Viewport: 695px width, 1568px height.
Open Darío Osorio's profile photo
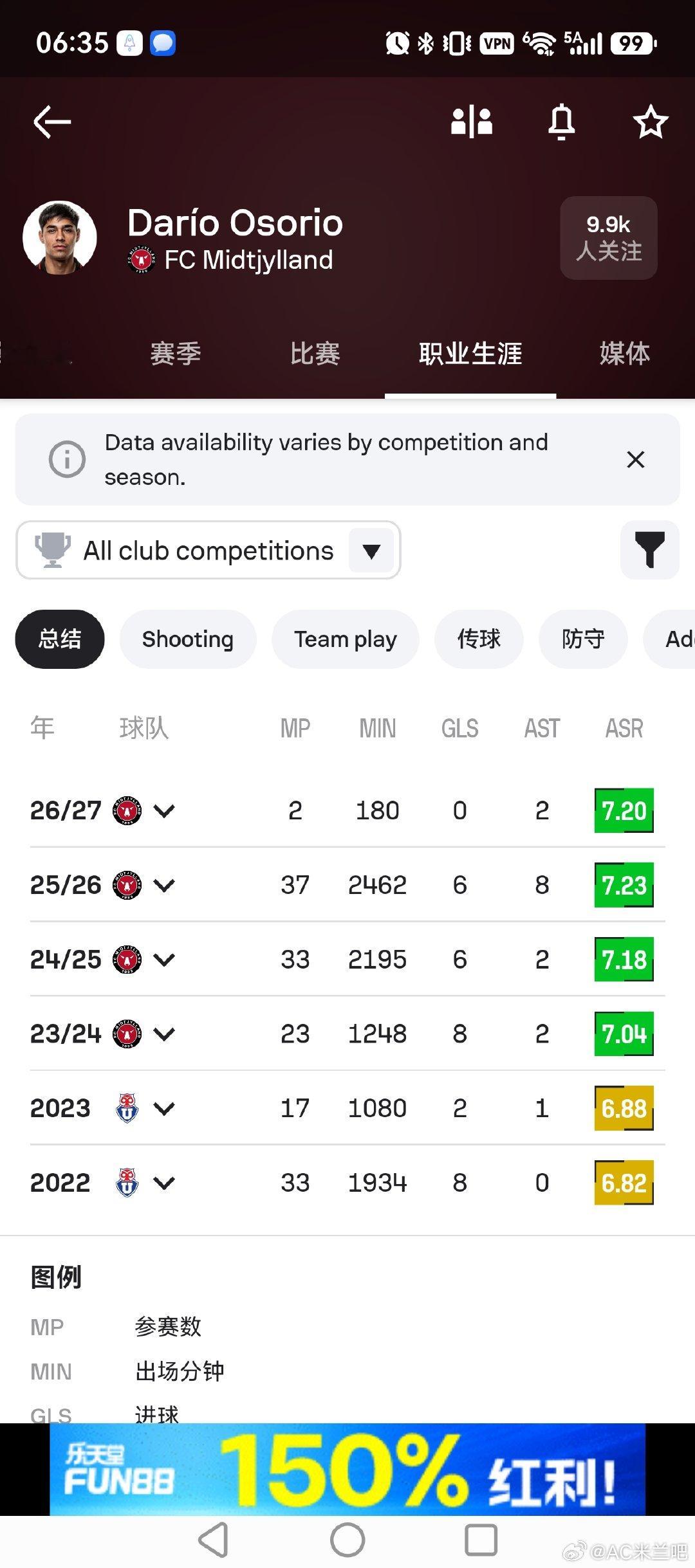click(x=60, y=238)
